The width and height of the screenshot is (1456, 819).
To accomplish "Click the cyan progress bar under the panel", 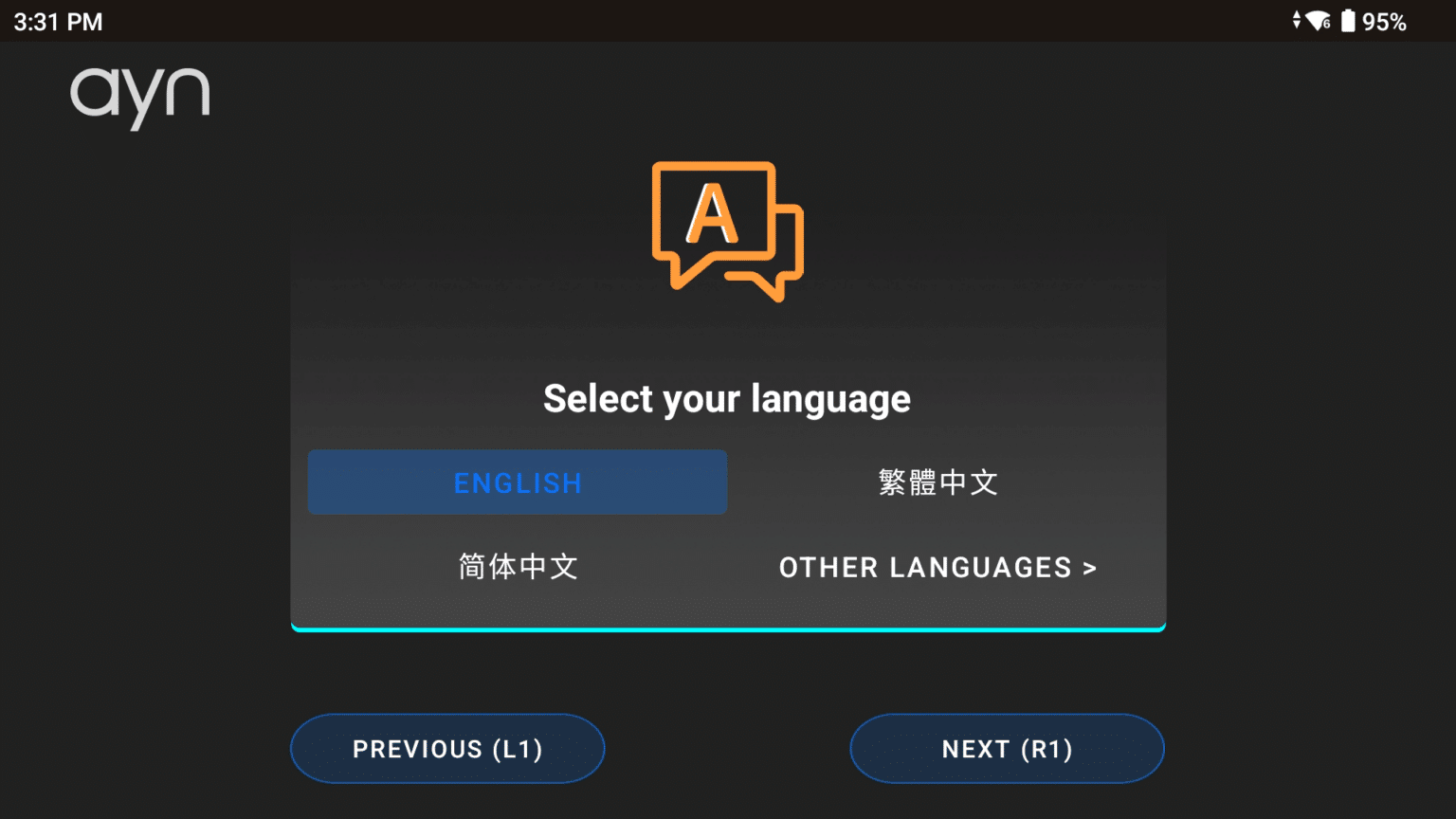I will [726, 627].
